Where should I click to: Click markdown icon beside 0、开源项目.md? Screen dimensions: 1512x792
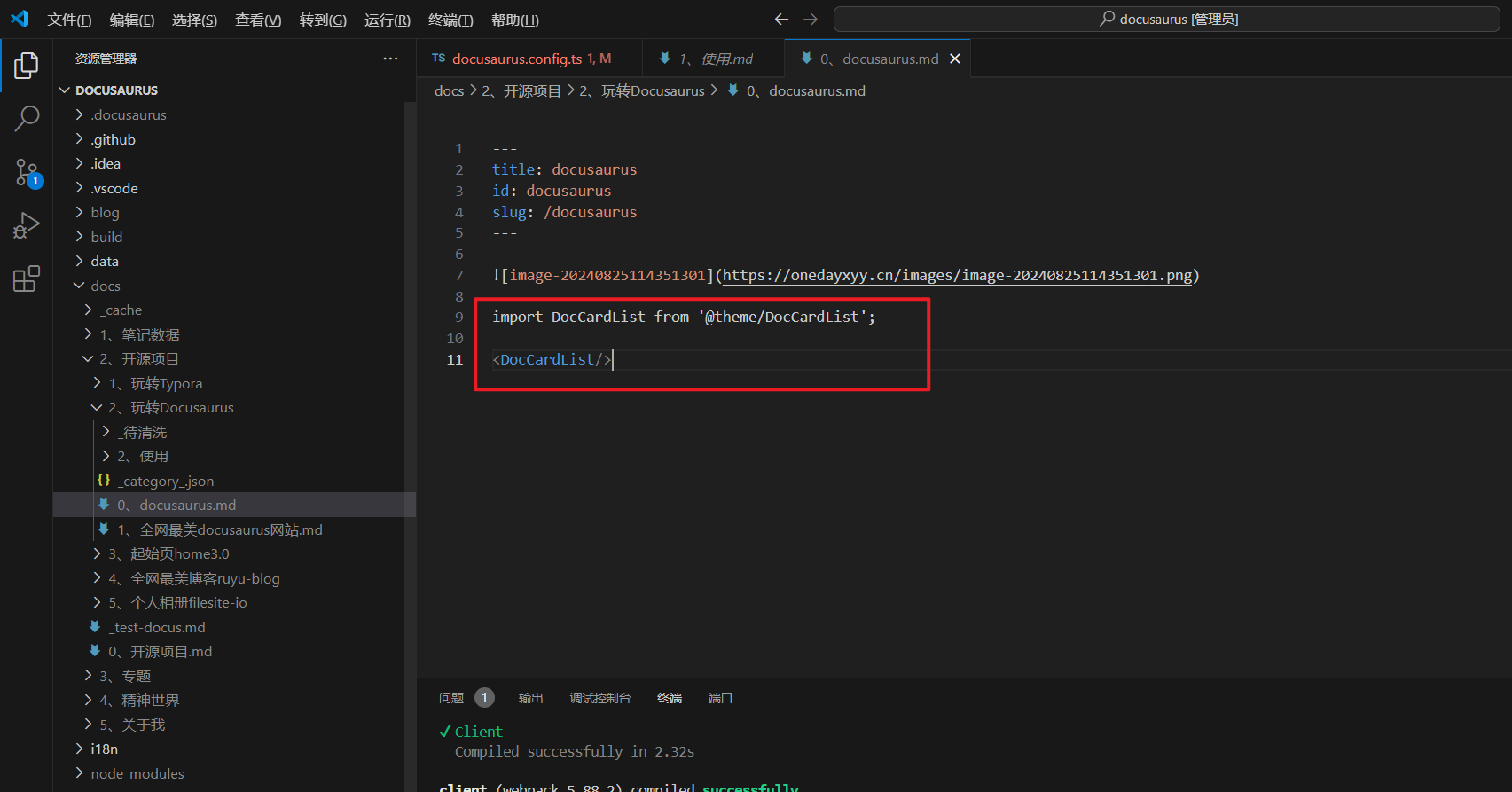(x=95, y=651)
